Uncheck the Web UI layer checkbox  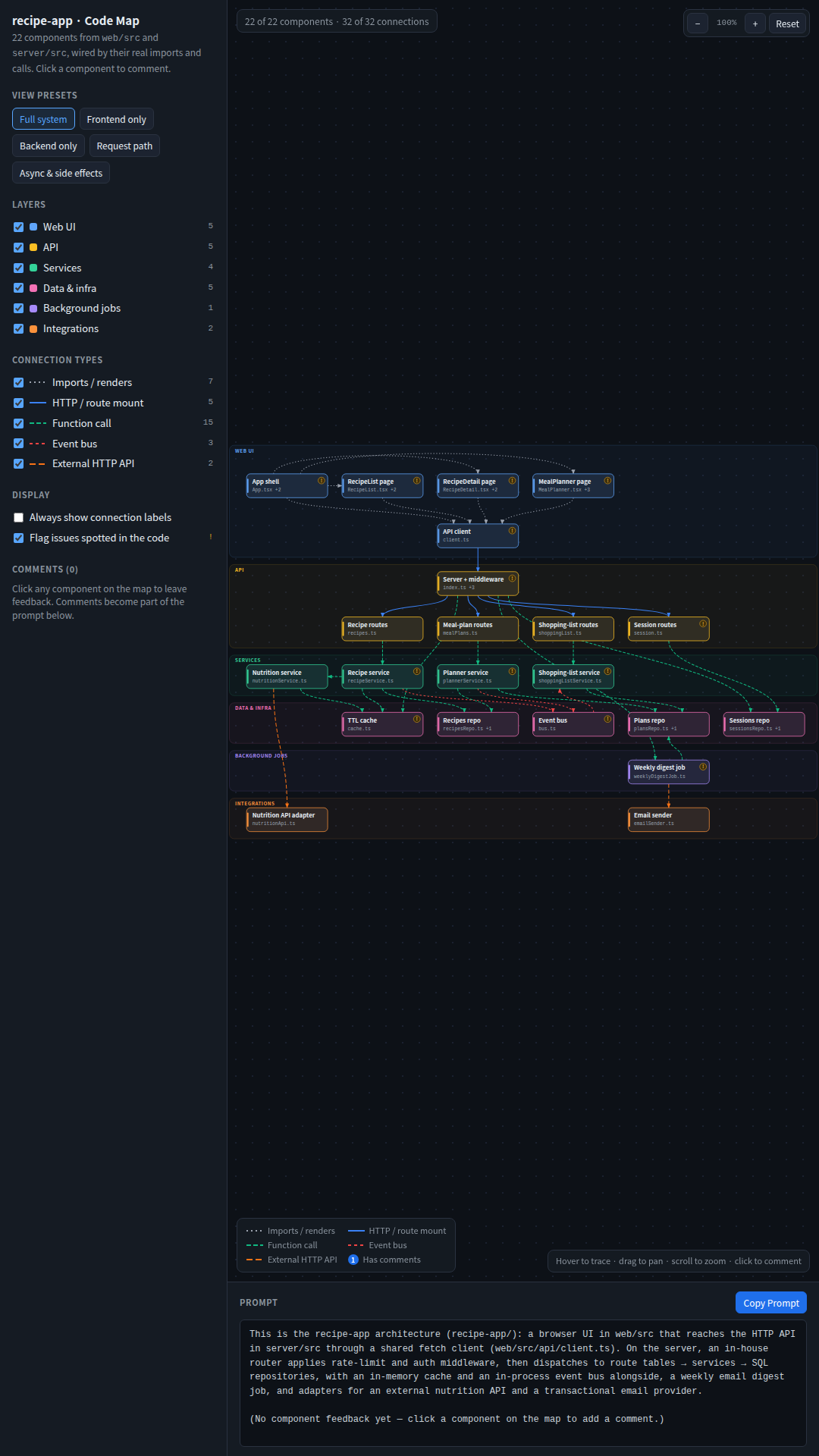(18, 227)
